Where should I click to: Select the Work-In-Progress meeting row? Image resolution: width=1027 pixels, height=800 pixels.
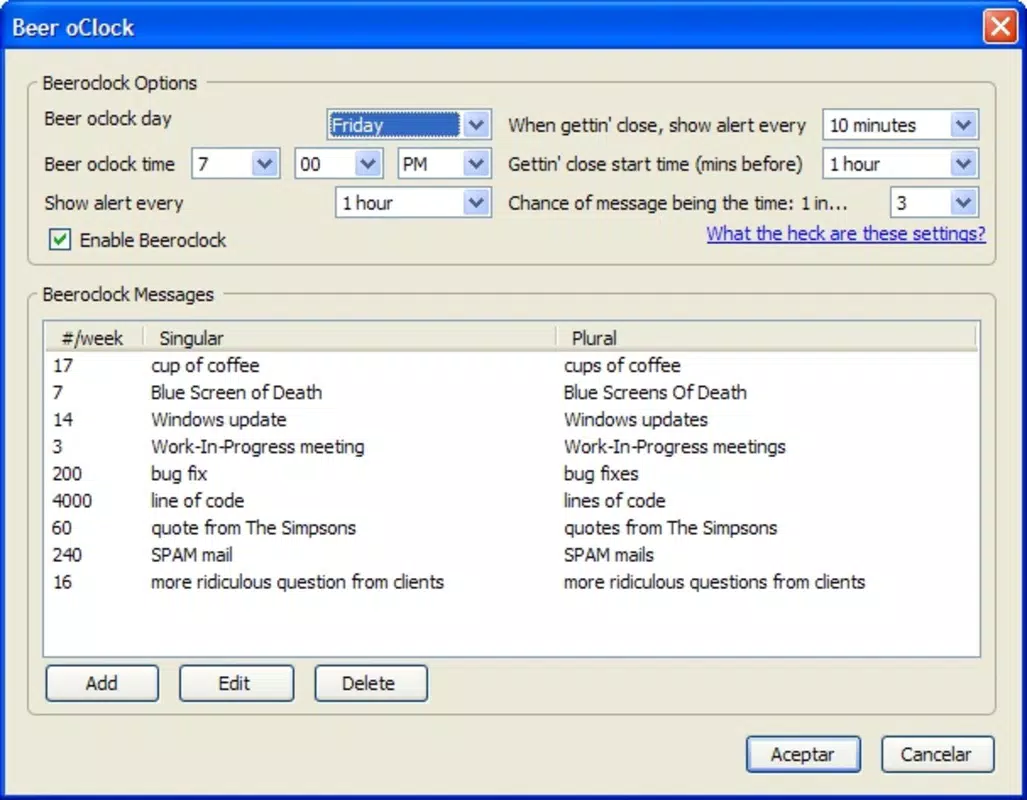point(512,447)
